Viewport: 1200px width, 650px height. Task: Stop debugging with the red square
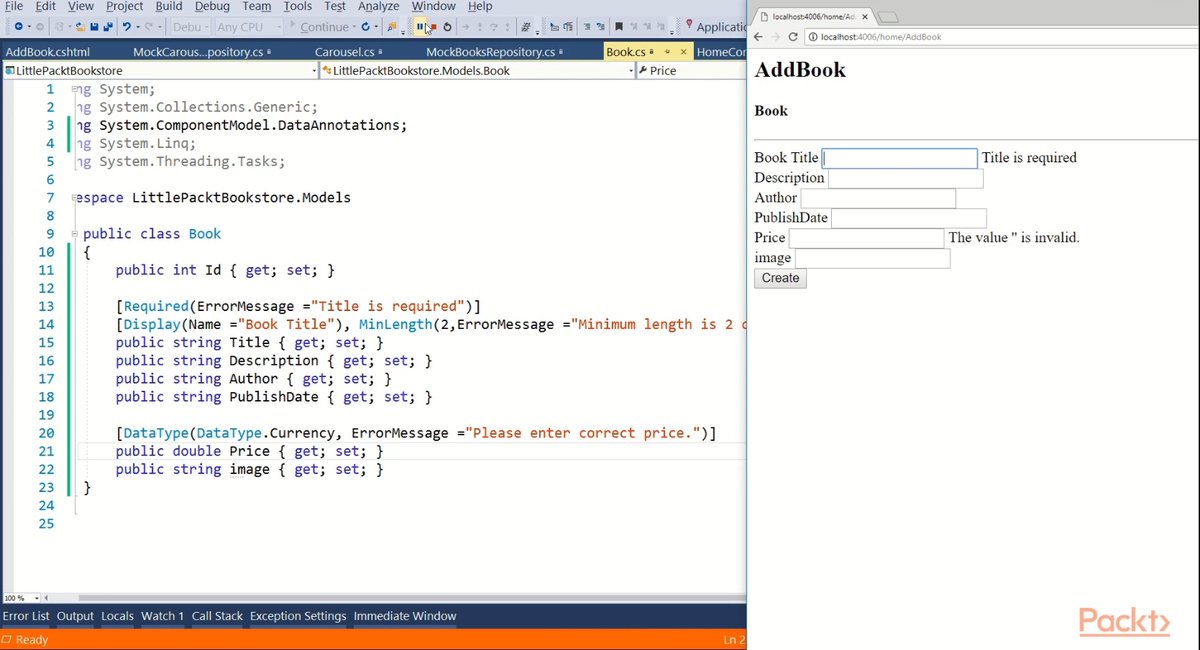click(x=433, y=27)
